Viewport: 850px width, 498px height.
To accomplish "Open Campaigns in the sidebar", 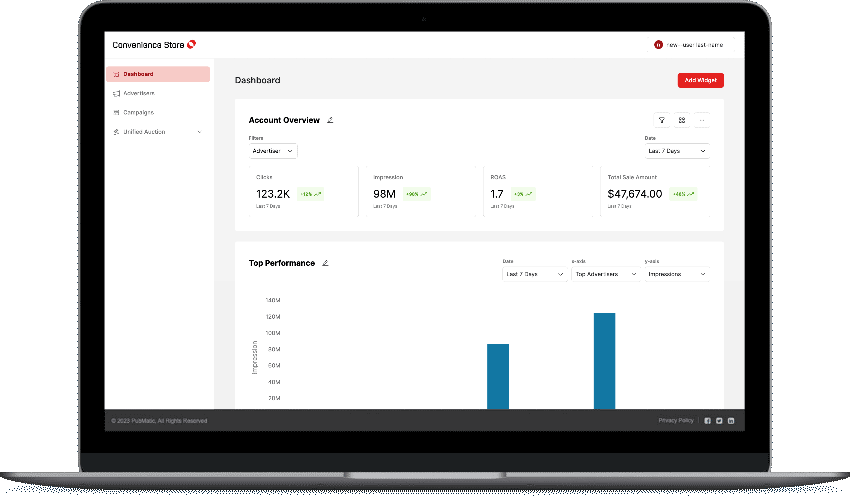I will pyautogui.click(x=138, y=112).
